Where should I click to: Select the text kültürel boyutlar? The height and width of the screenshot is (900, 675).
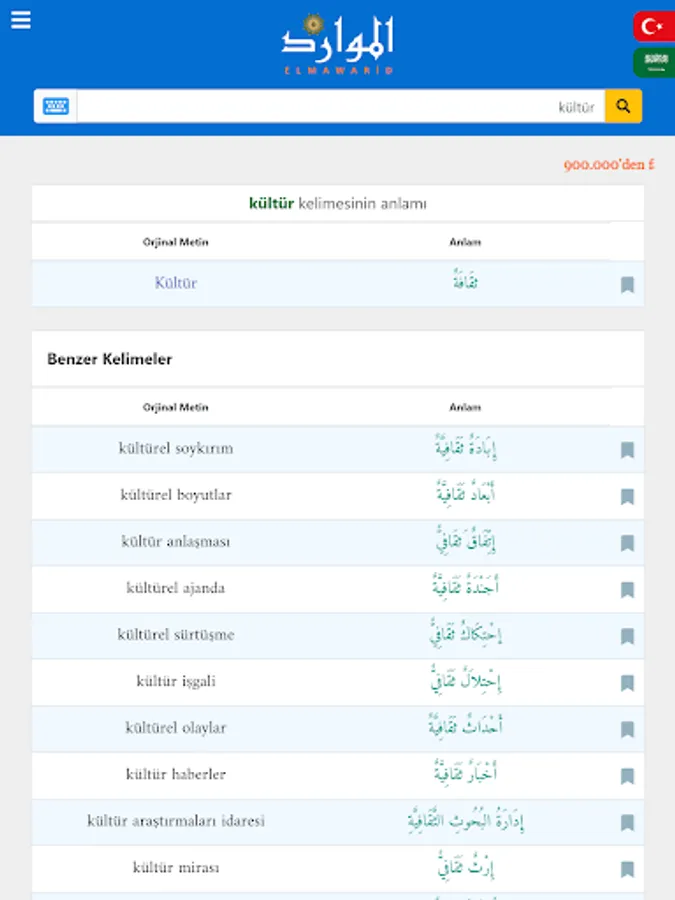(176, 495)
